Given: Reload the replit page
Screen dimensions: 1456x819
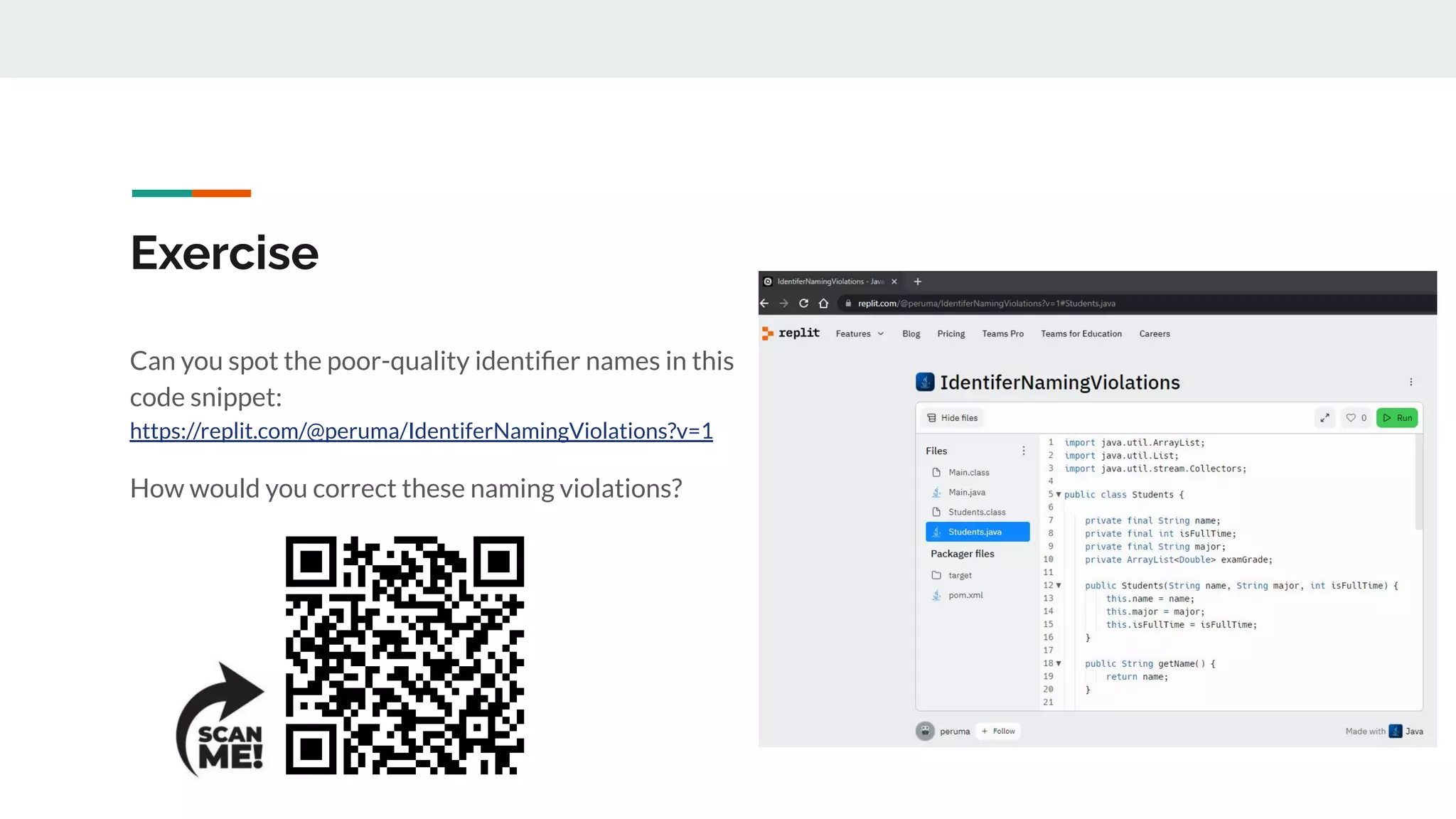Looking at the screenshot, I should coord(804,303).
